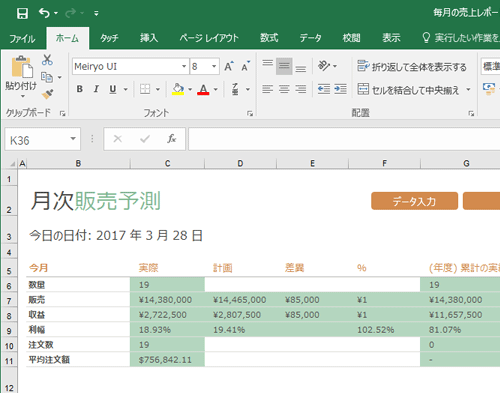Click the Format Painter brush icon
This screenshot has width=500, height=393.
(x=47, y=94)
